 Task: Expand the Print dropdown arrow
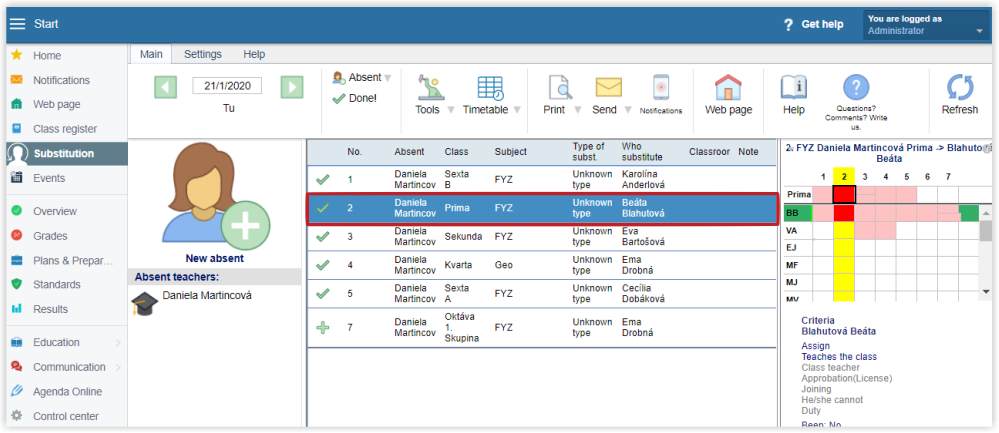[577, 110]
